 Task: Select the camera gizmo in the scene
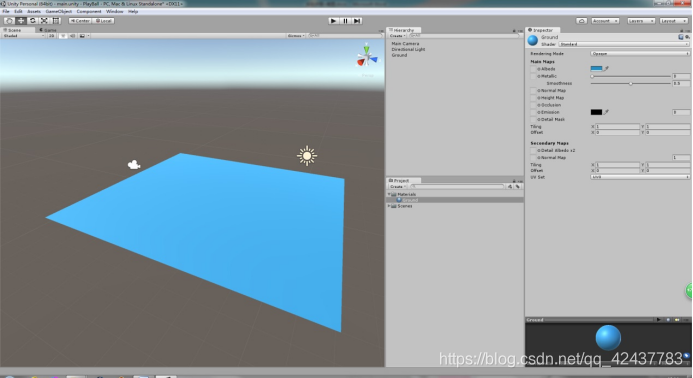click(x=134, y=165)
